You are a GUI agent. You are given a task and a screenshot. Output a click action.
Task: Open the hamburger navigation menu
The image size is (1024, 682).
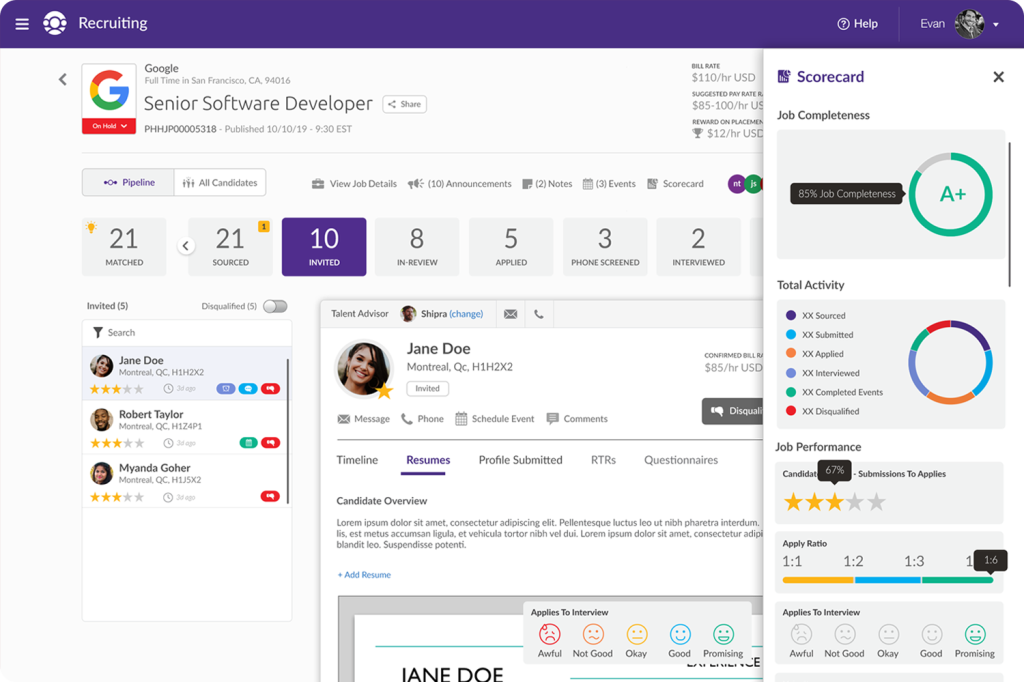coord(22,23)
